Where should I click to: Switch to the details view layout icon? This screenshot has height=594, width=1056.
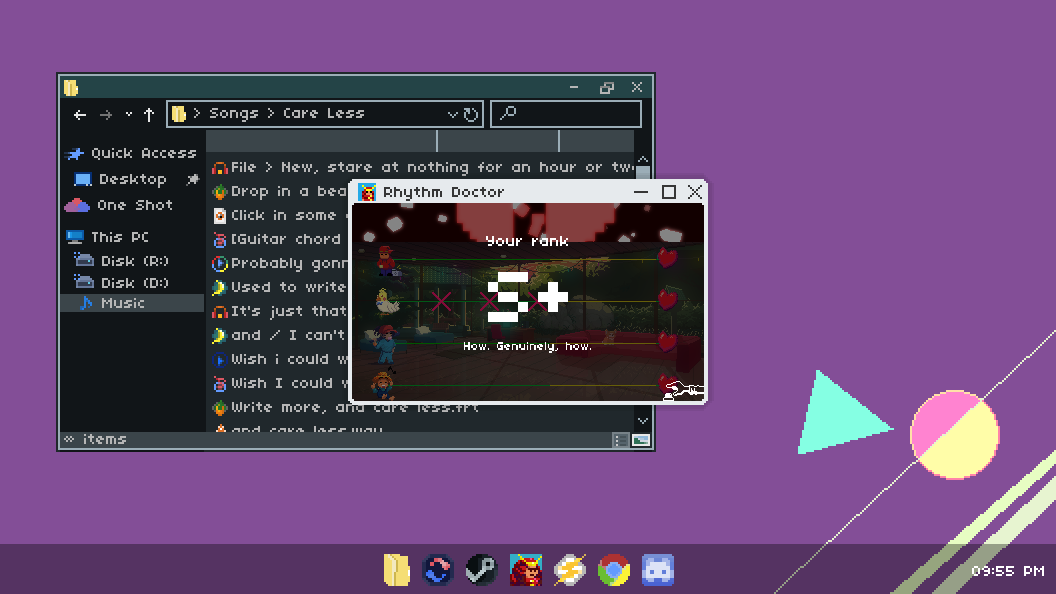620,440
